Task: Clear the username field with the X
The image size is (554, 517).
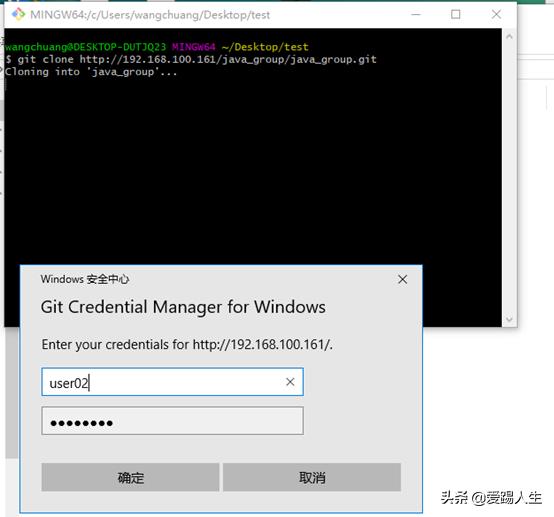Action: [290, 382]
